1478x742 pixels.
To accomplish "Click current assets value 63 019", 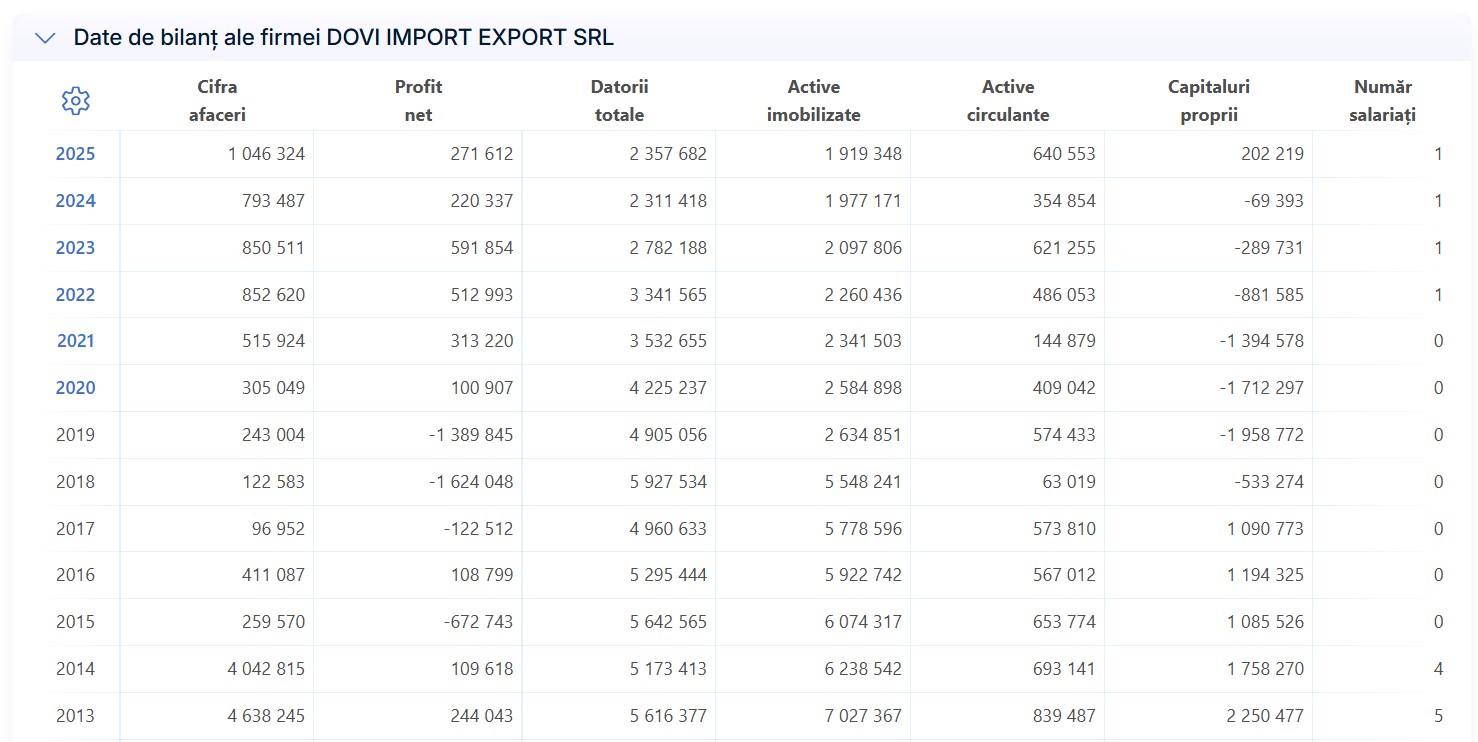I will point(1069,482).
